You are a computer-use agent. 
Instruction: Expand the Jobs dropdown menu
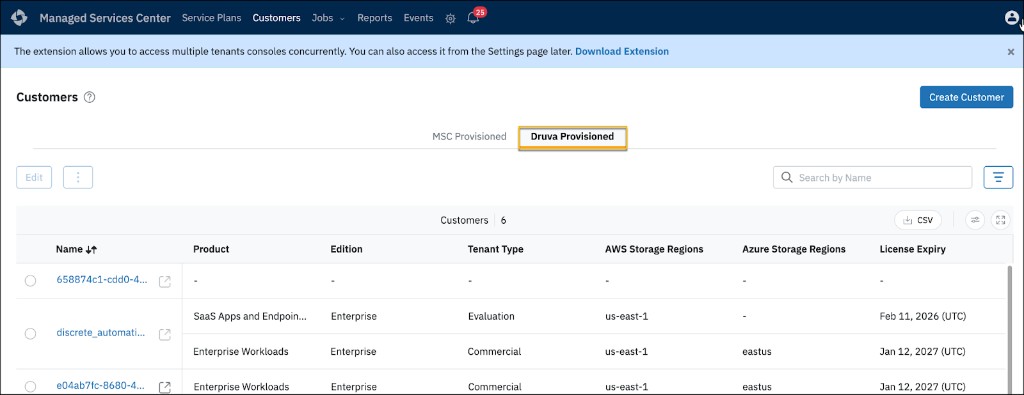tap(328, 18)
